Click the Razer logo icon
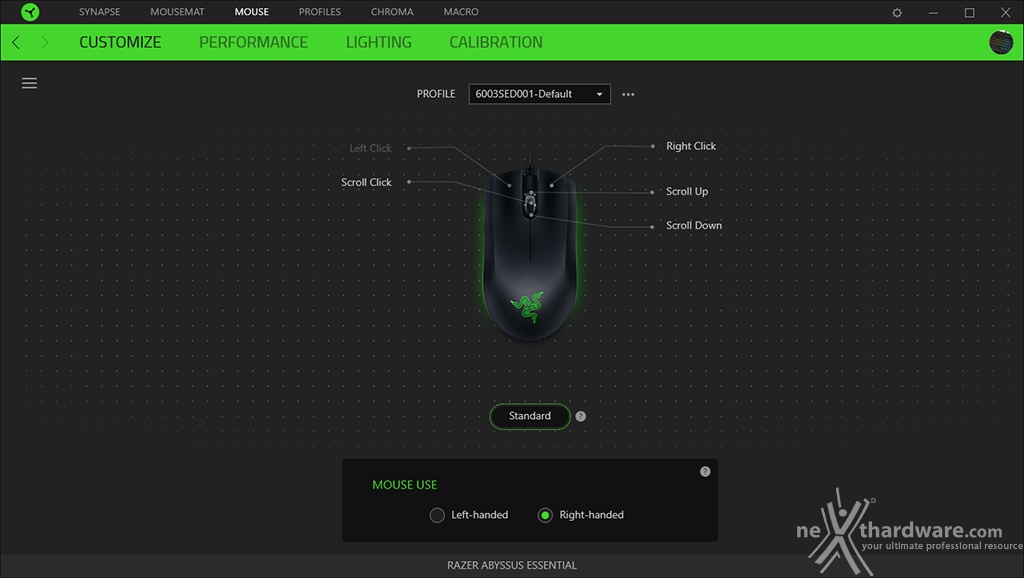The image size is (1024, 578). (30, 12)
